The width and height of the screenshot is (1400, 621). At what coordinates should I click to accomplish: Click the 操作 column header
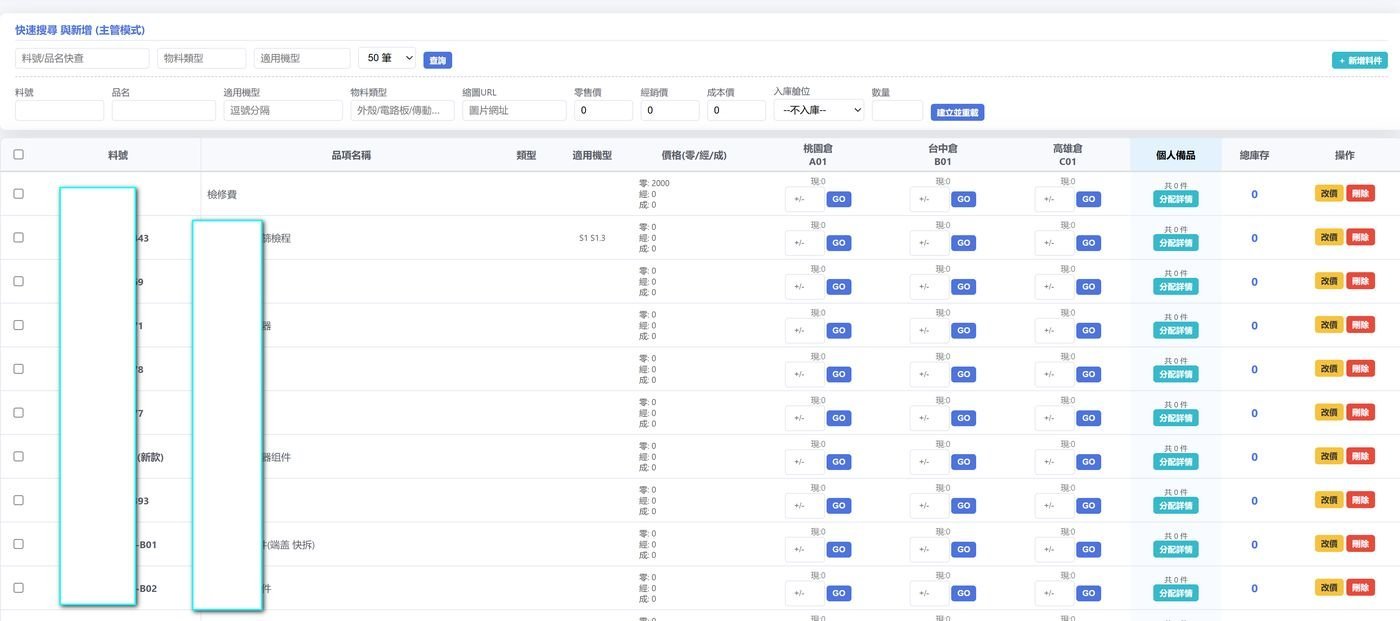[1345, 156]
